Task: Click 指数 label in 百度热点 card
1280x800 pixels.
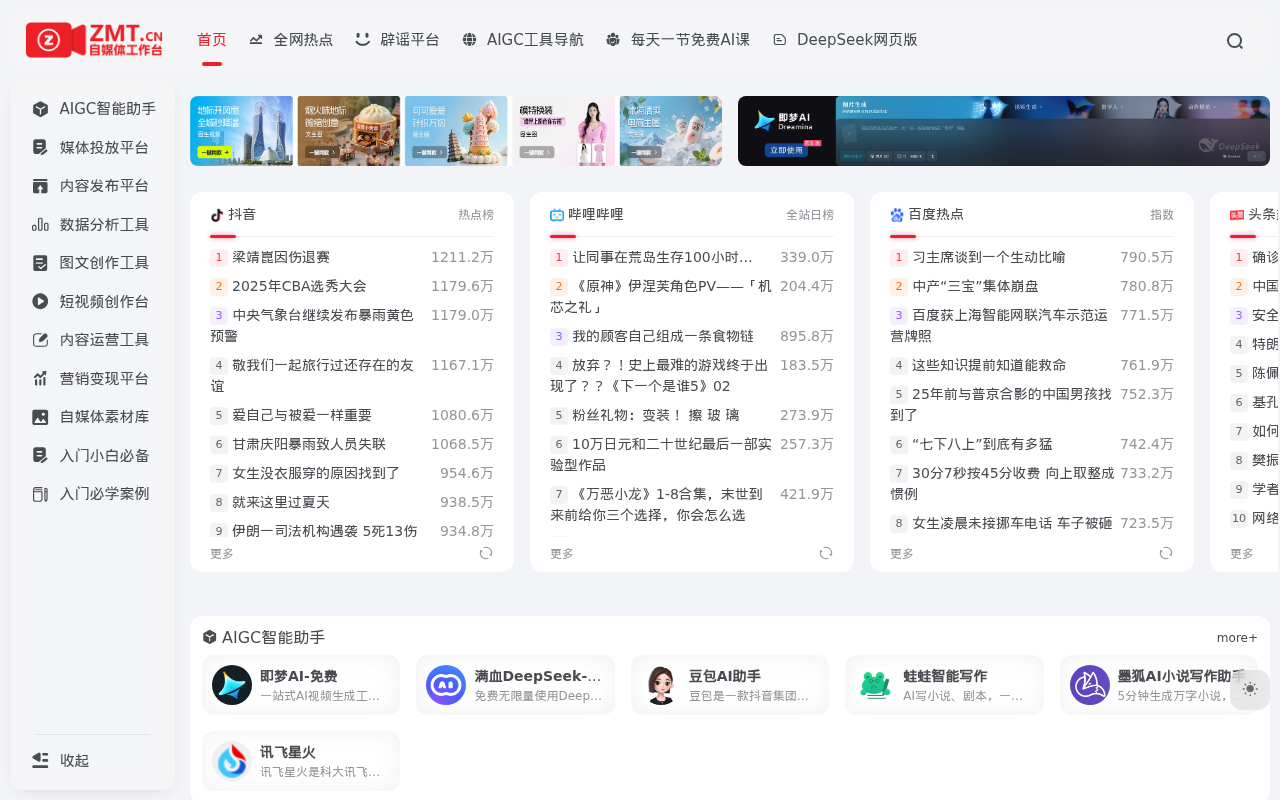Action: [1162, 215]
